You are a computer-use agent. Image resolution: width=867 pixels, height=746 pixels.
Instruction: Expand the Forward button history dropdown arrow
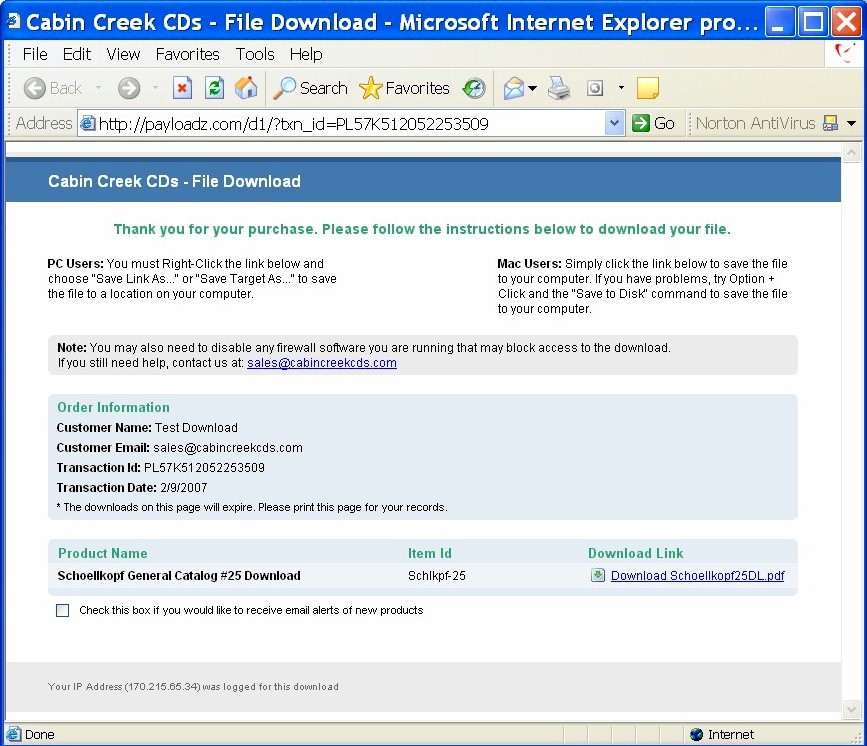click(x=155, y=87)
